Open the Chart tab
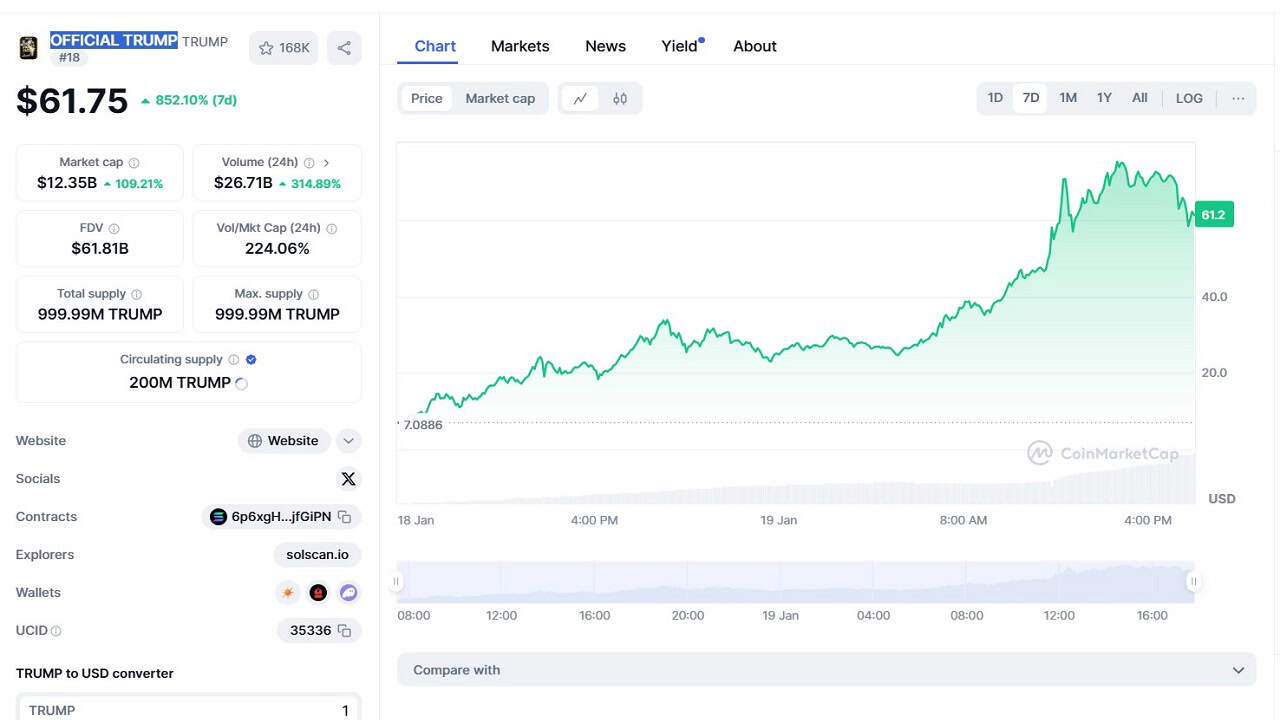 click(x=435, y=46)
